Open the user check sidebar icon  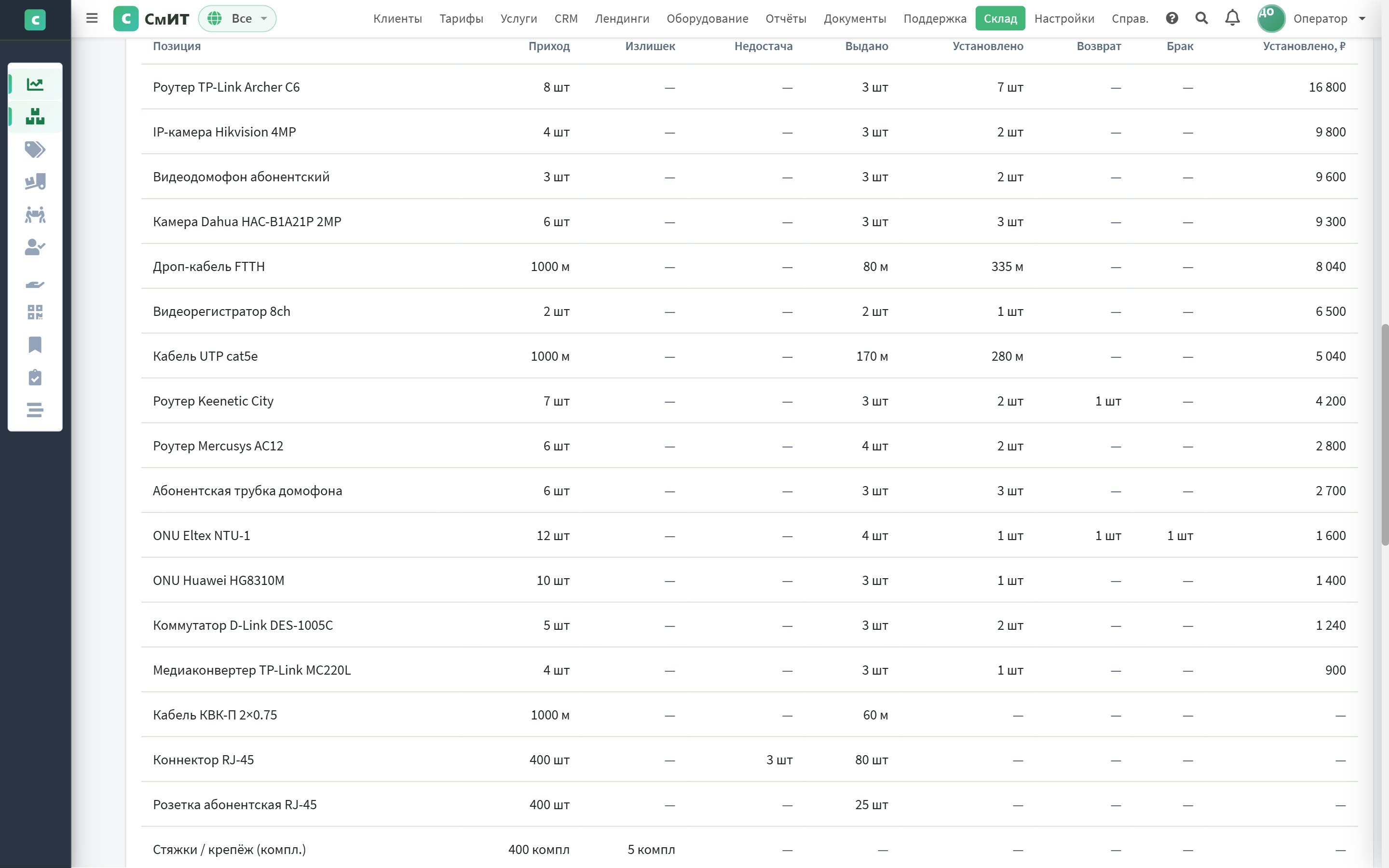[35, 247]
